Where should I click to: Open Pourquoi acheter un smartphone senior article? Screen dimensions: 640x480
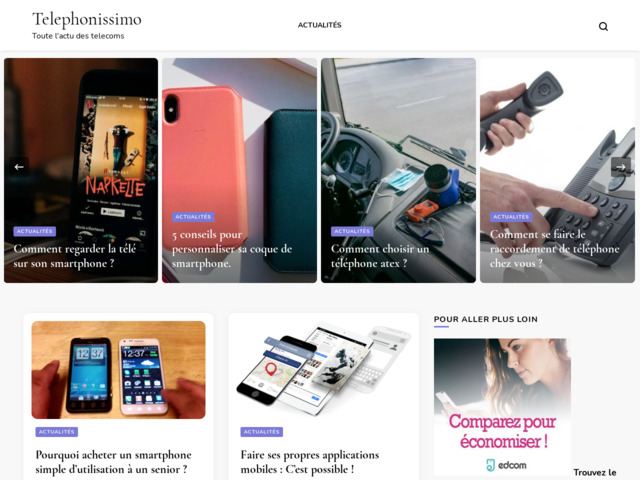pos(113,462)
